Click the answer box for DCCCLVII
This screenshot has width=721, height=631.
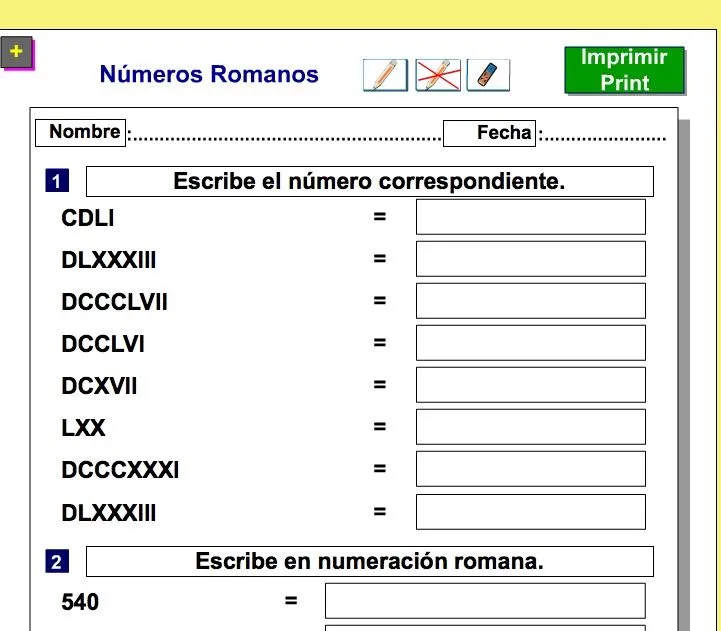coord(531,301)
